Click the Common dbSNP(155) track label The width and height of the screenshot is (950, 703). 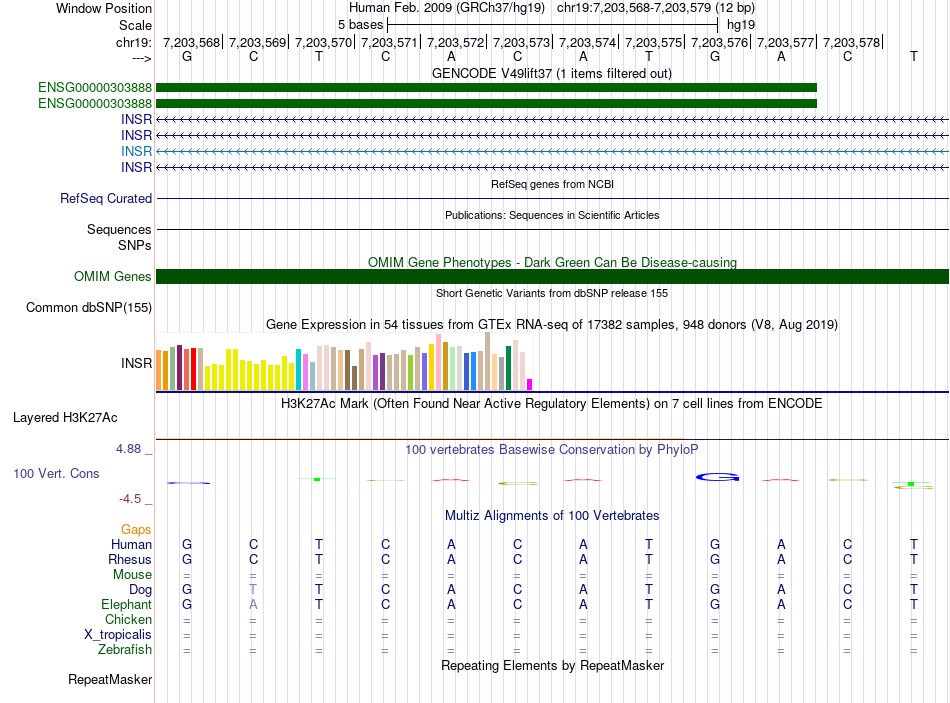tap(89, 307)
